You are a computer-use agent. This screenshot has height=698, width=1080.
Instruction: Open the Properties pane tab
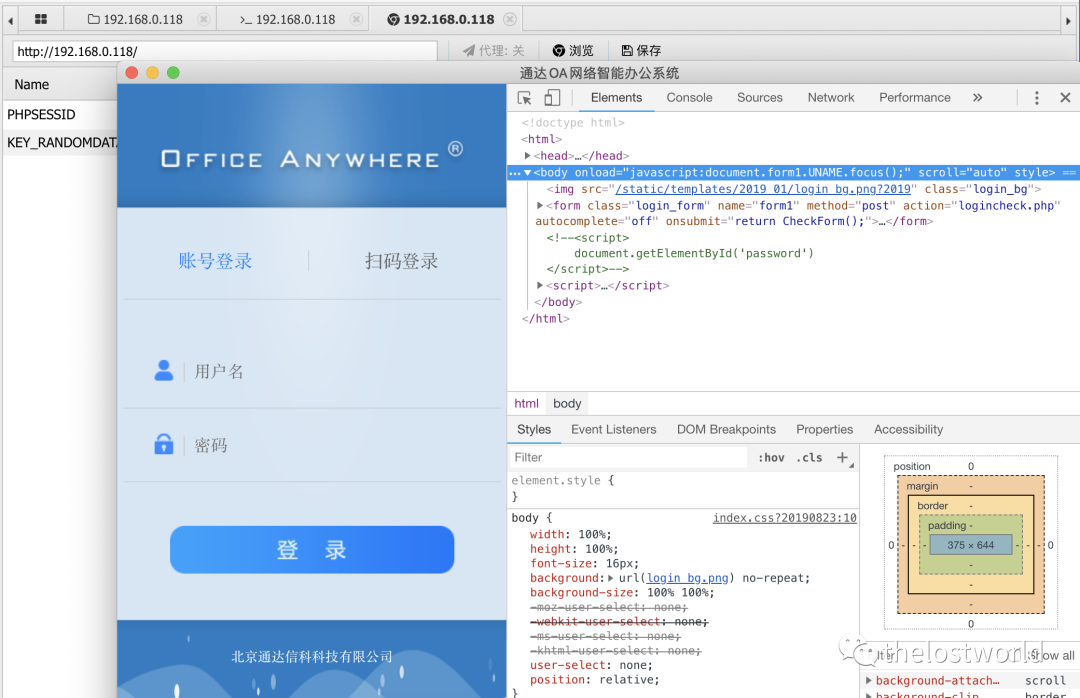(824, 429)
